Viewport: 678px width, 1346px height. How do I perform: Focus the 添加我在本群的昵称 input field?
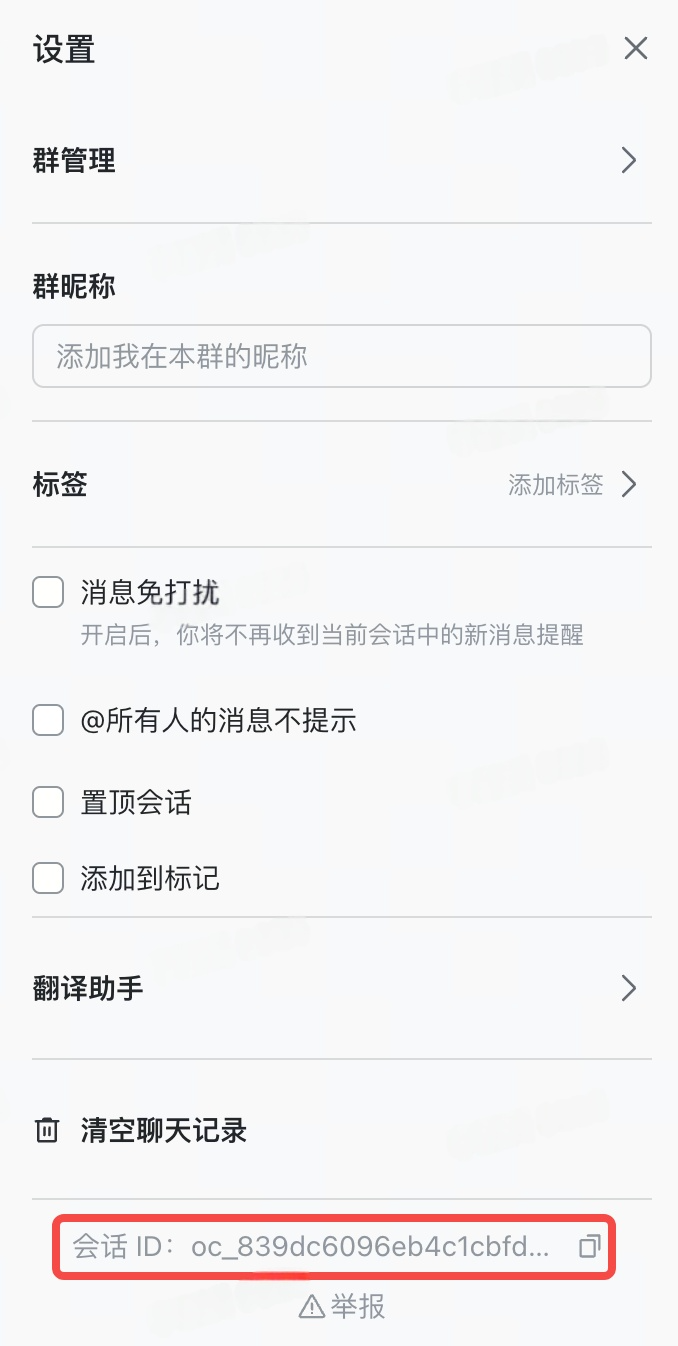click(341, 356)
